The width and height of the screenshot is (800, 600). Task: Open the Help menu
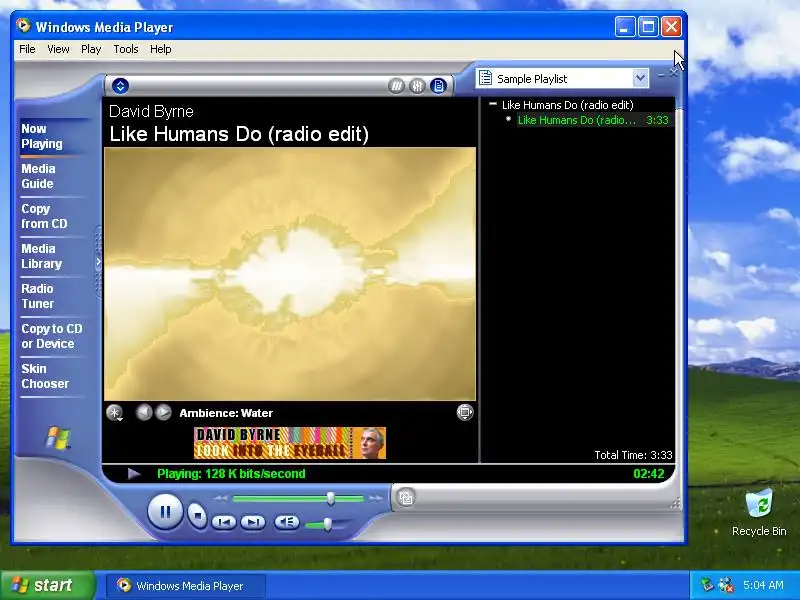[161, 49]
